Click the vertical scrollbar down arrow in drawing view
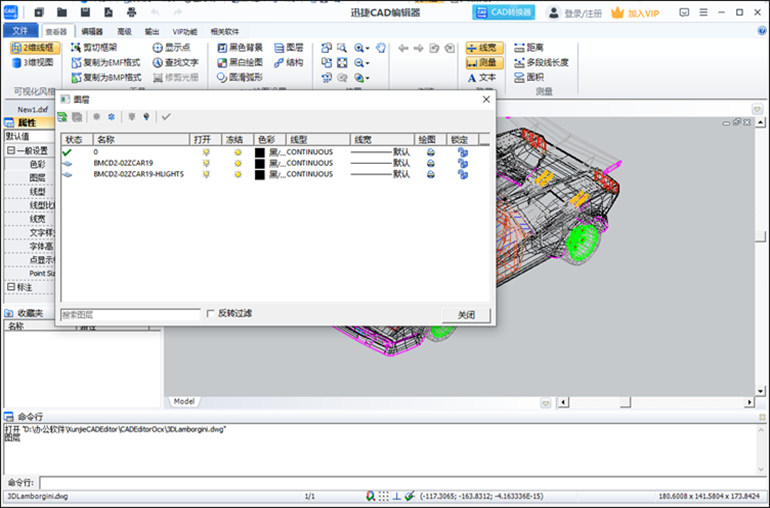The height and width of the screenshot is (508, 770). (x=760, y=392)
